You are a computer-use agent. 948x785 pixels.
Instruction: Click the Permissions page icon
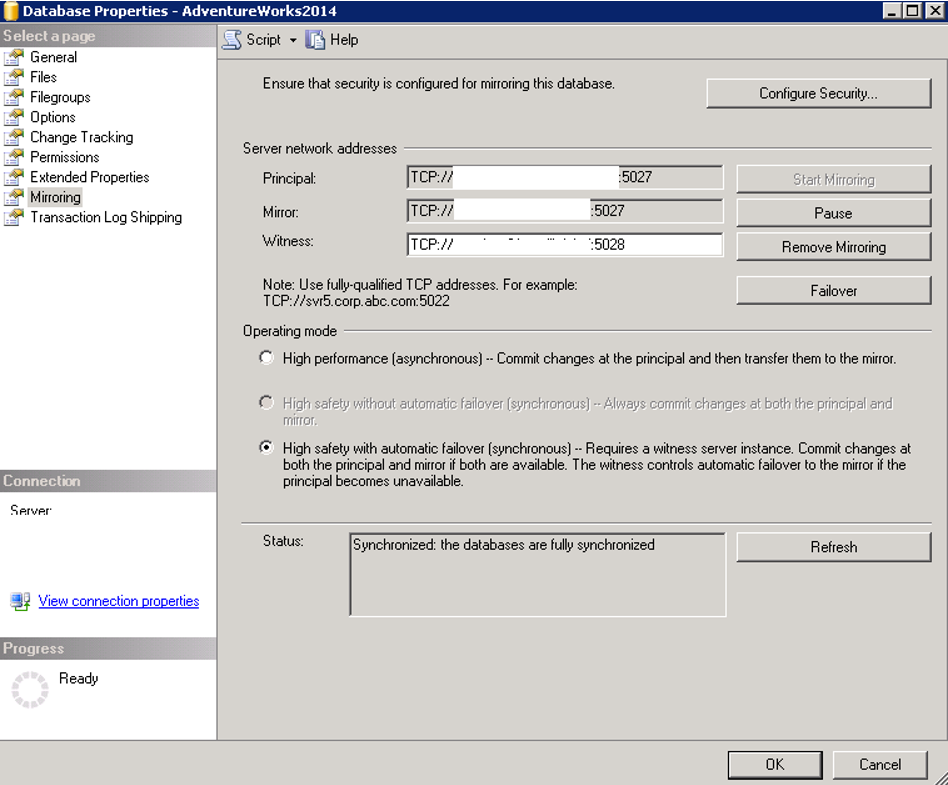pyautogui.click(x=13, y=157)
